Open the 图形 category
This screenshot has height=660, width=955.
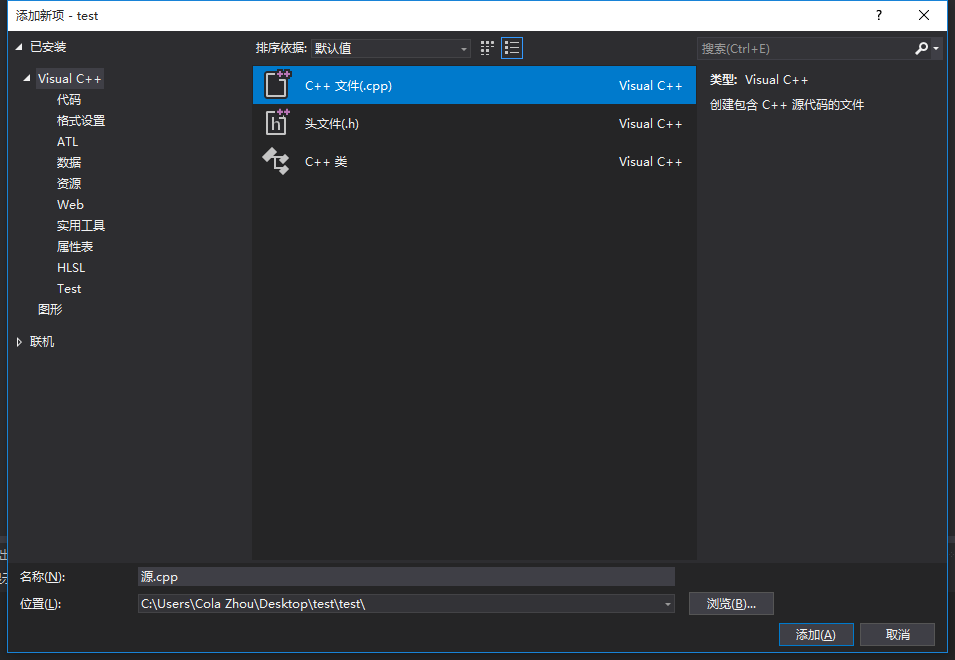pos(50,309)
